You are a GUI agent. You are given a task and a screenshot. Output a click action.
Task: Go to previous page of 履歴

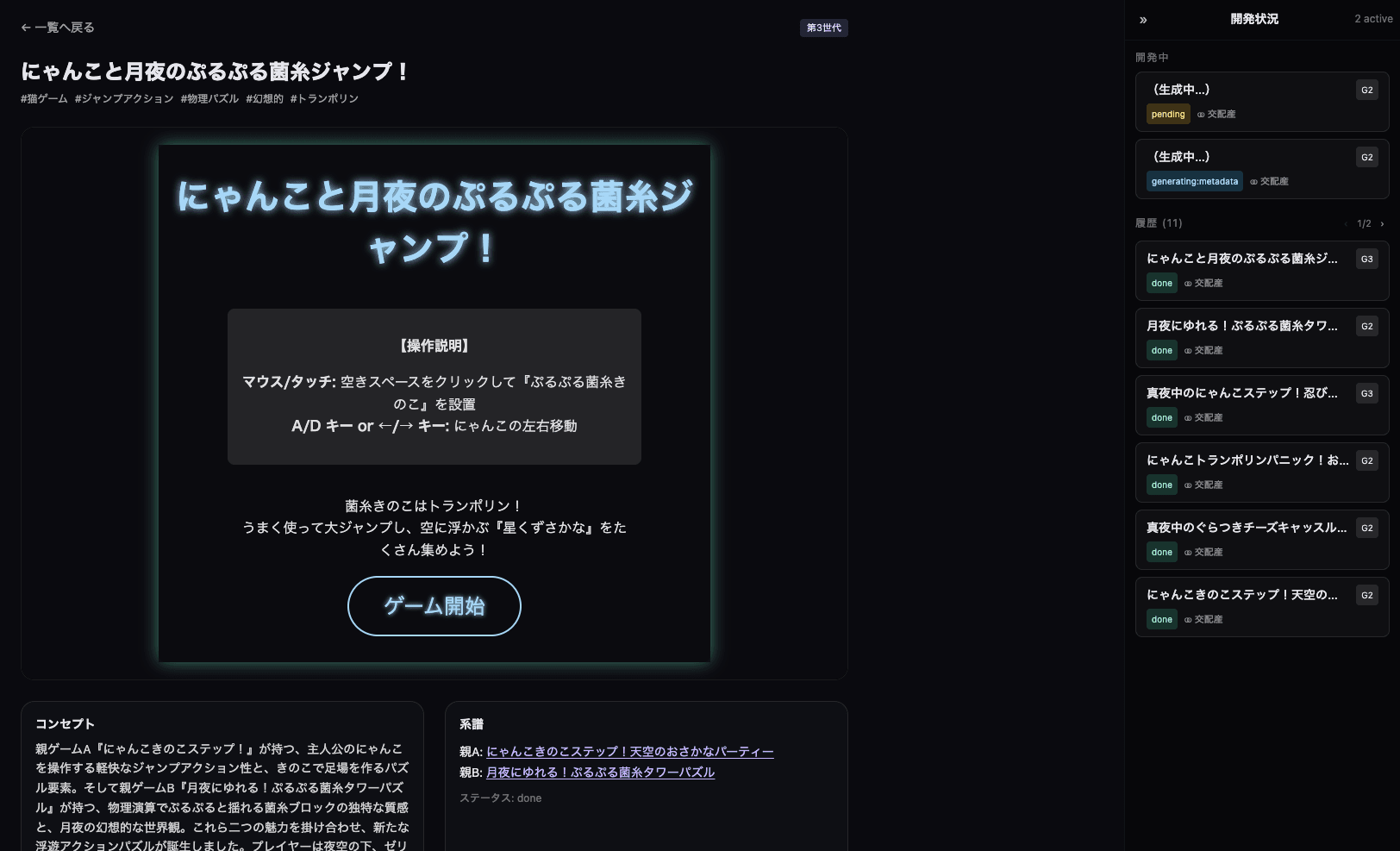pos(1345,224)
